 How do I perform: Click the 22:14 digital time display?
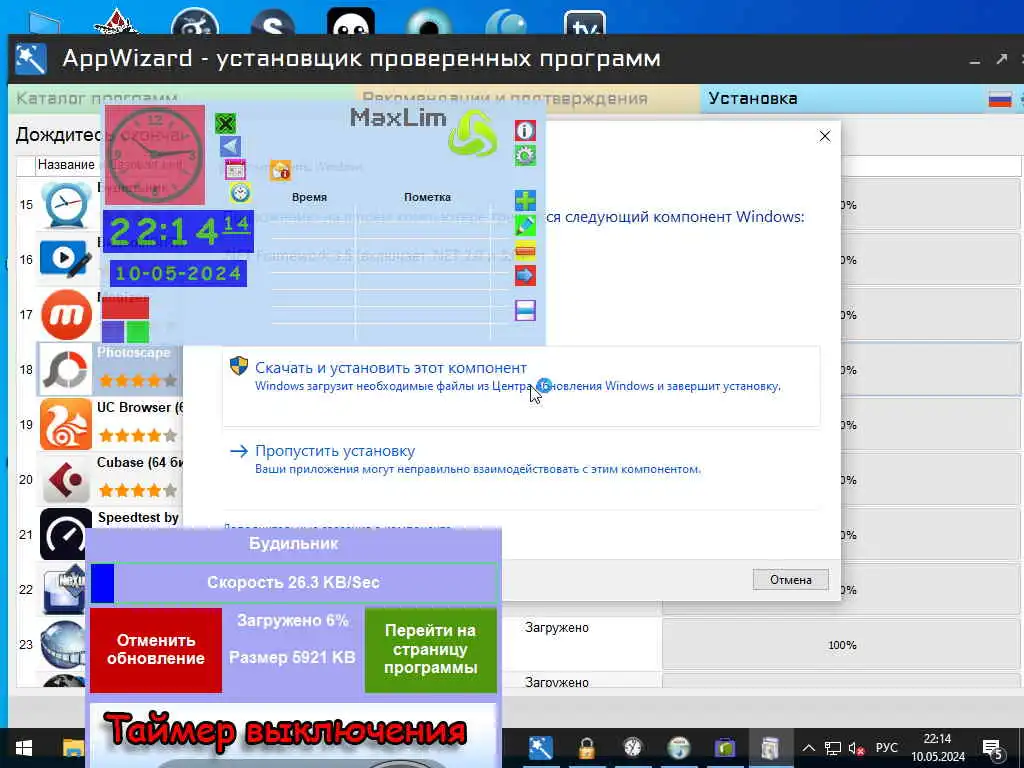[178, 231]
